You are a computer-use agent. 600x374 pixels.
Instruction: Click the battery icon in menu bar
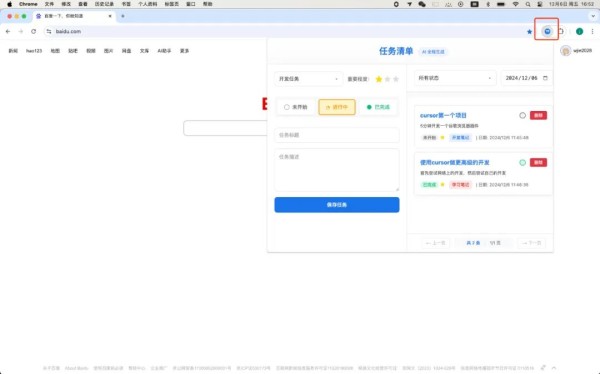(x=501, y=4)
